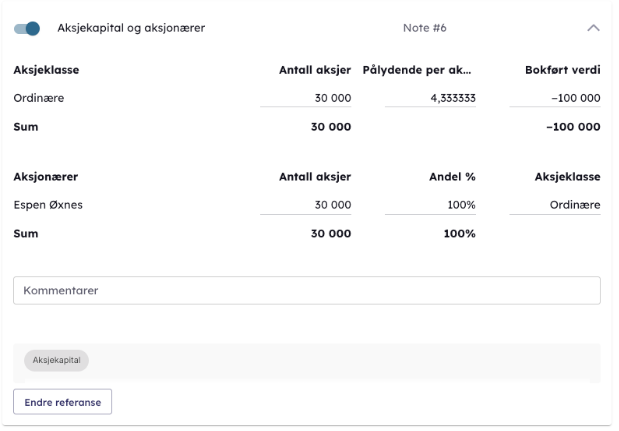Open Aksjeklasse field for Espen Øxnes

(x=554, y=205)
